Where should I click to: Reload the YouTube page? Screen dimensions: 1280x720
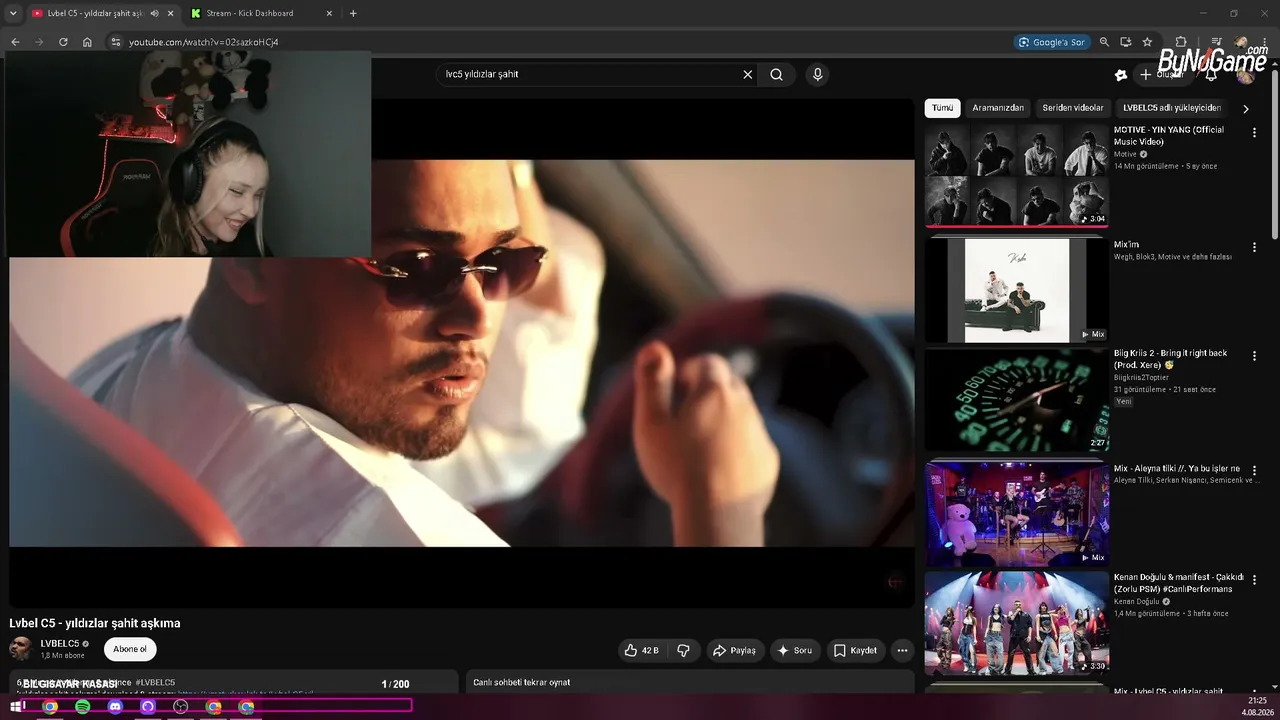click(63, 42)
